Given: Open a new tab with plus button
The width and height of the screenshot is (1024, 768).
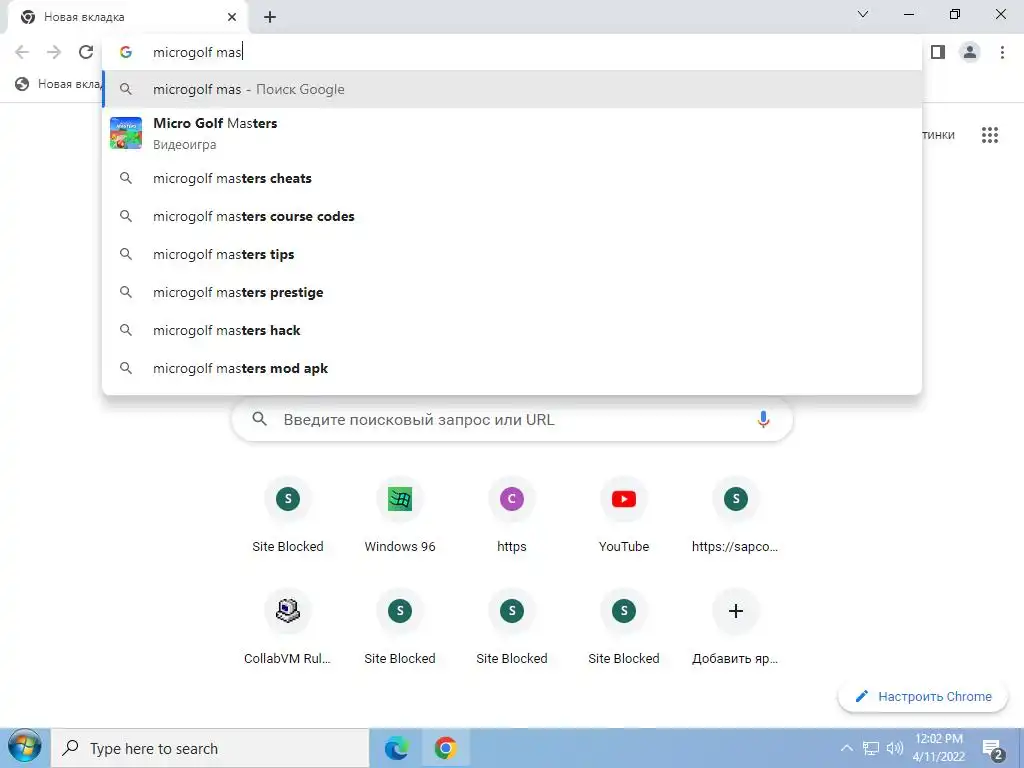Looking at the screenshot, I should pyautogui.click(x=270, y=17).
